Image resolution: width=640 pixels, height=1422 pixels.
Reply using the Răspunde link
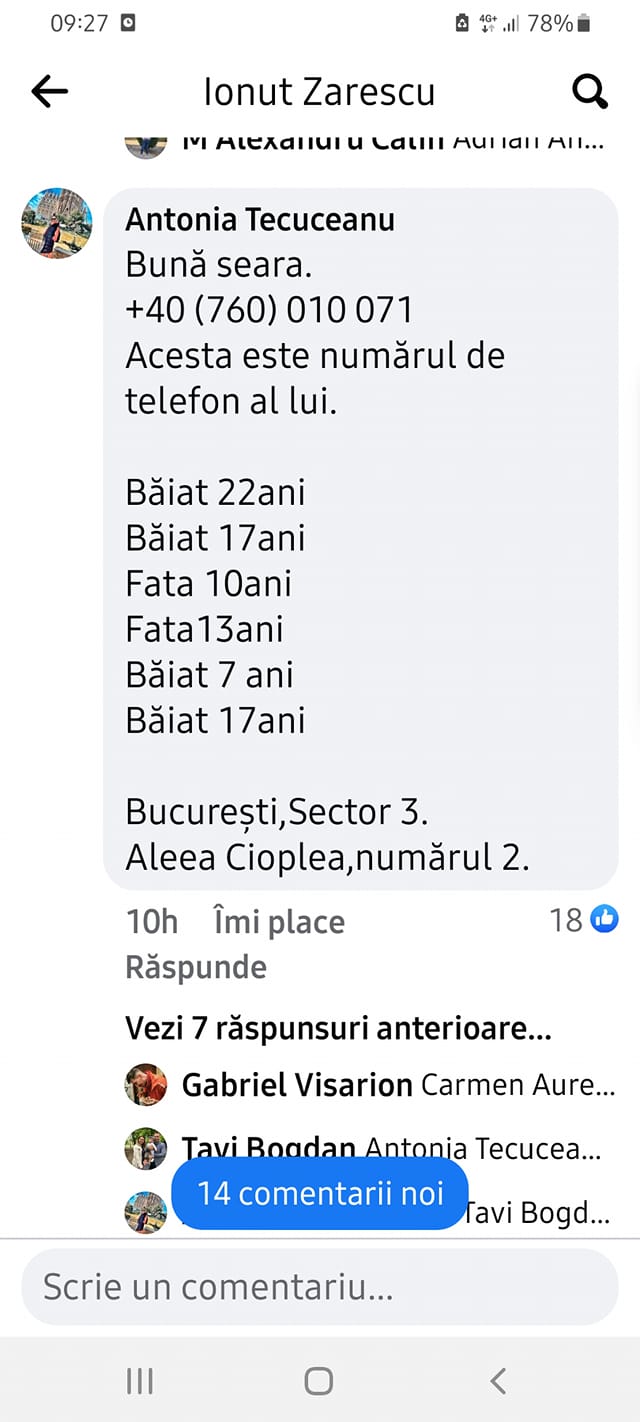click(196, 967)
